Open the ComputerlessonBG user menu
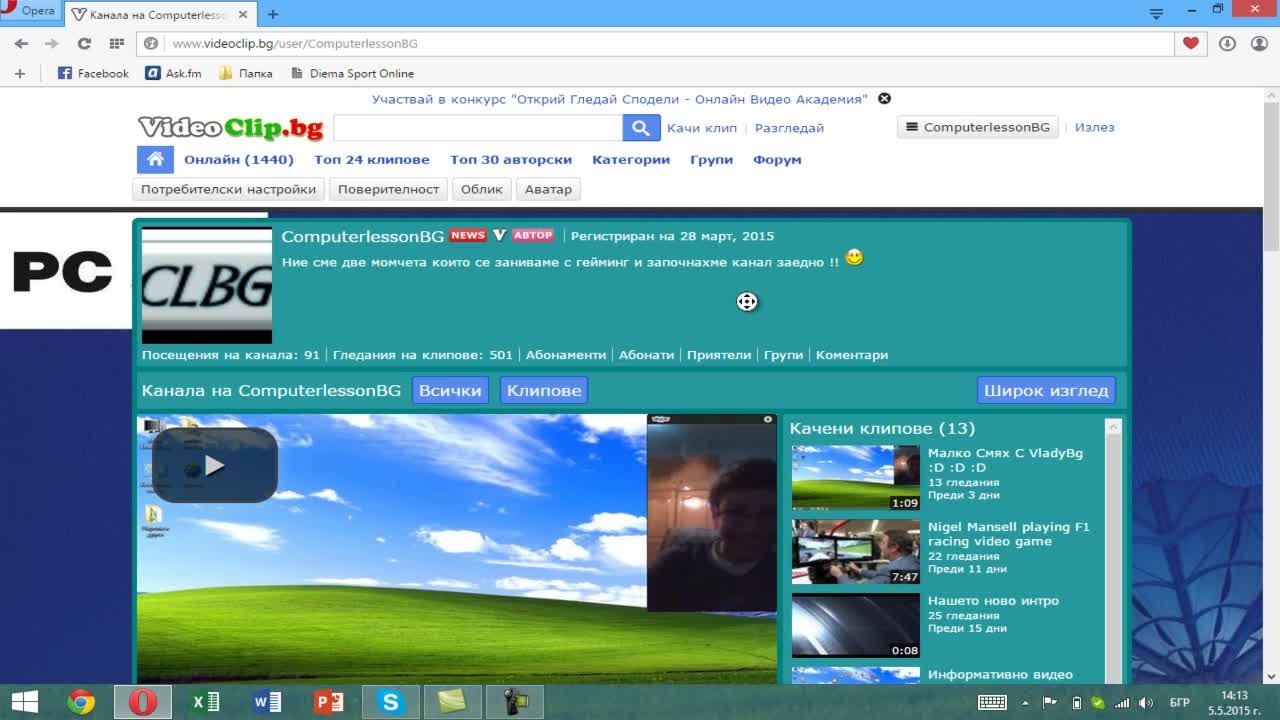1280x720 pixels. point(977,128)
